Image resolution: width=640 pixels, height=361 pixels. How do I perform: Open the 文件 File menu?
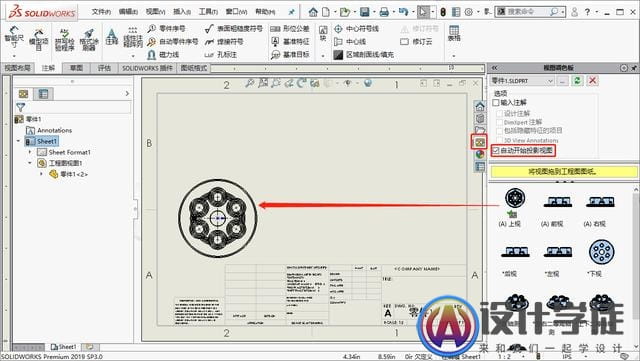coord(101,12)
